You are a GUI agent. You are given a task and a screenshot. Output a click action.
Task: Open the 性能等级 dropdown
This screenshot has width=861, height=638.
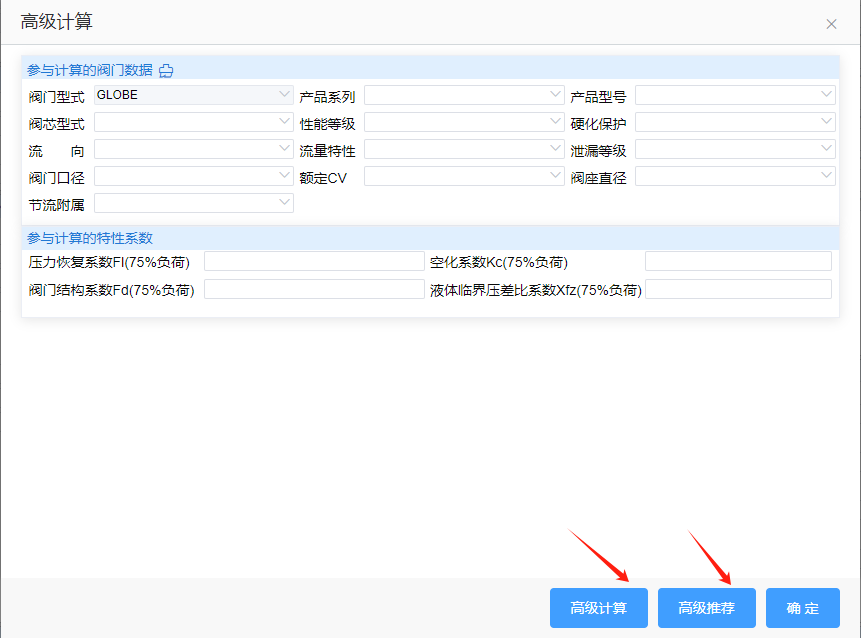click(x=464, y=122)
